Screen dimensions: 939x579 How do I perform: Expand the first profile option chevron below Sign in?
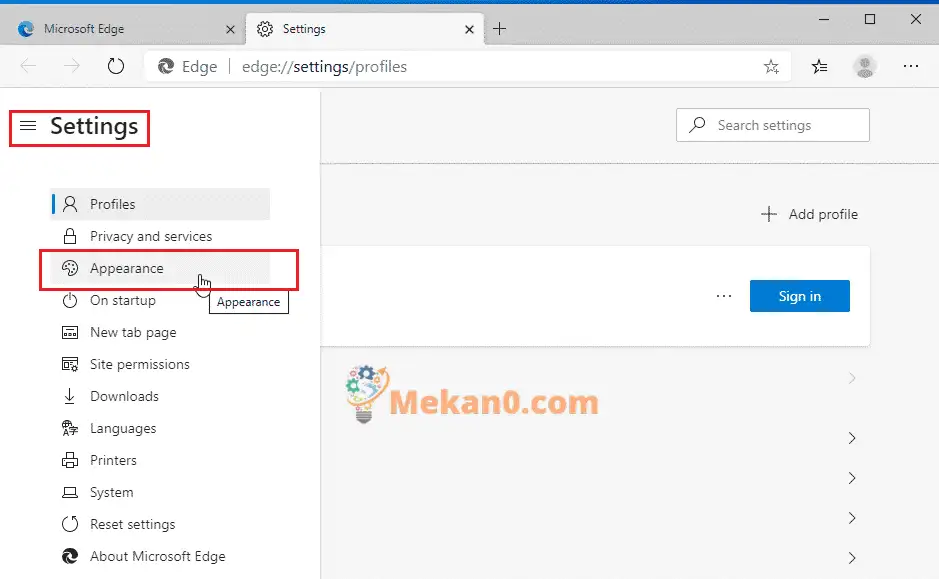(852, 378)
